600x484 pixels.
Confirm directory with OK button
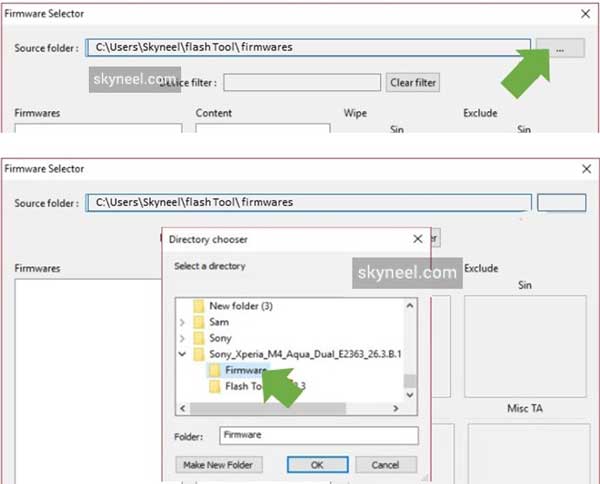[x=318, y=464]
